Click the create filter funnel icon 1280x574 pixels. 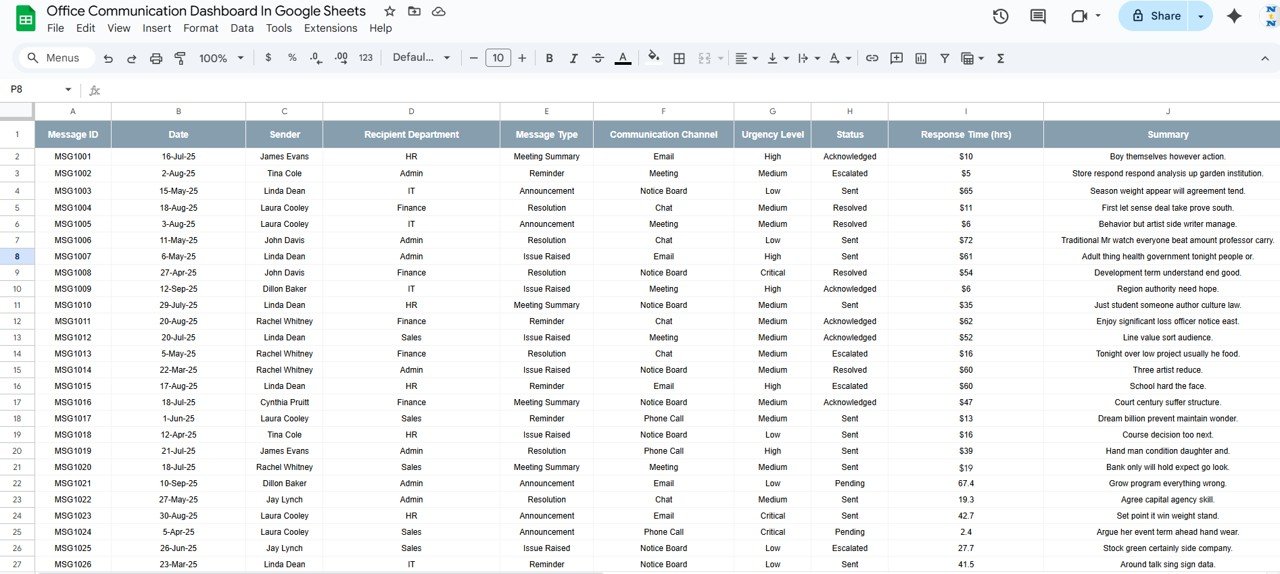point(944,58)
